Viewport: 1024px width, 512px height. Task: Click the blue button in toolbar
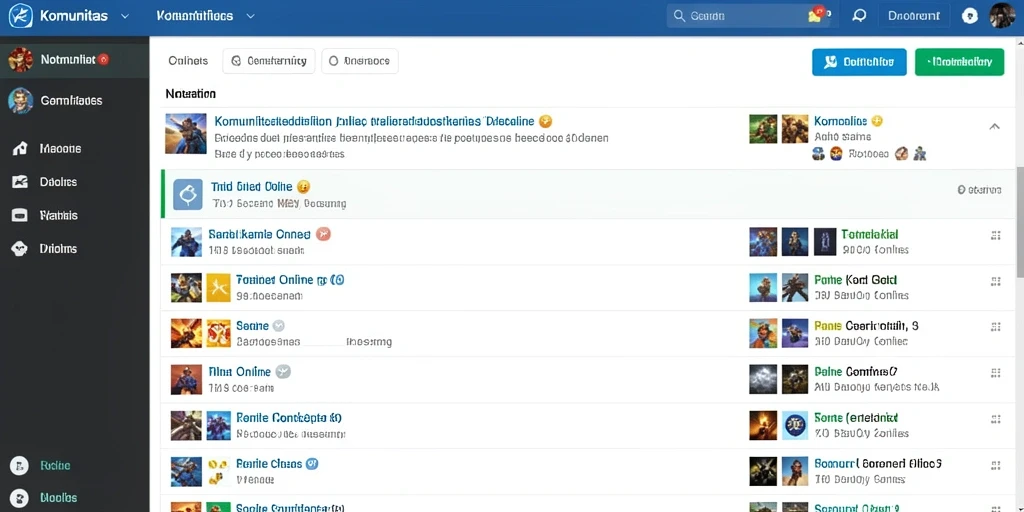(859, 62)
